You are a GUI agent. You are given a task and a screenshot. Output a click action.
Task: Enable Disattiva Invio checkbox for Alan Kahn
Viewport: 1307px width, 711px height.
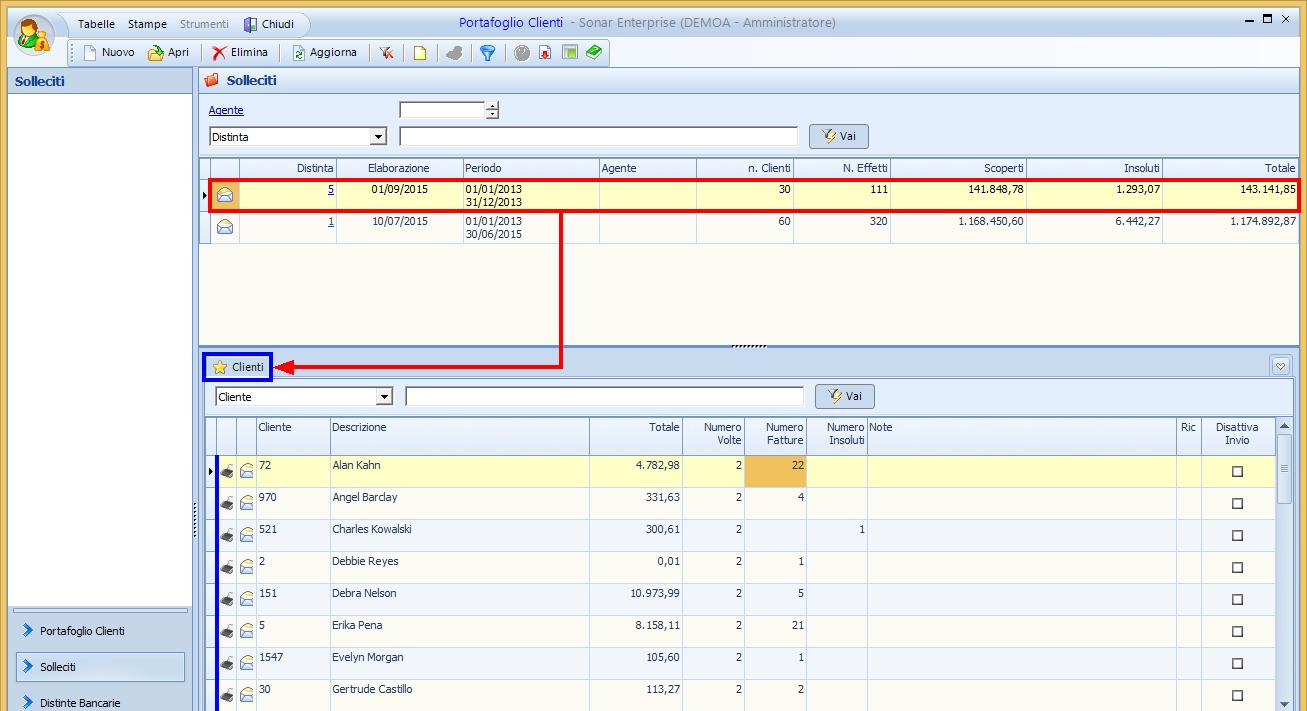tap(1237, 472)
